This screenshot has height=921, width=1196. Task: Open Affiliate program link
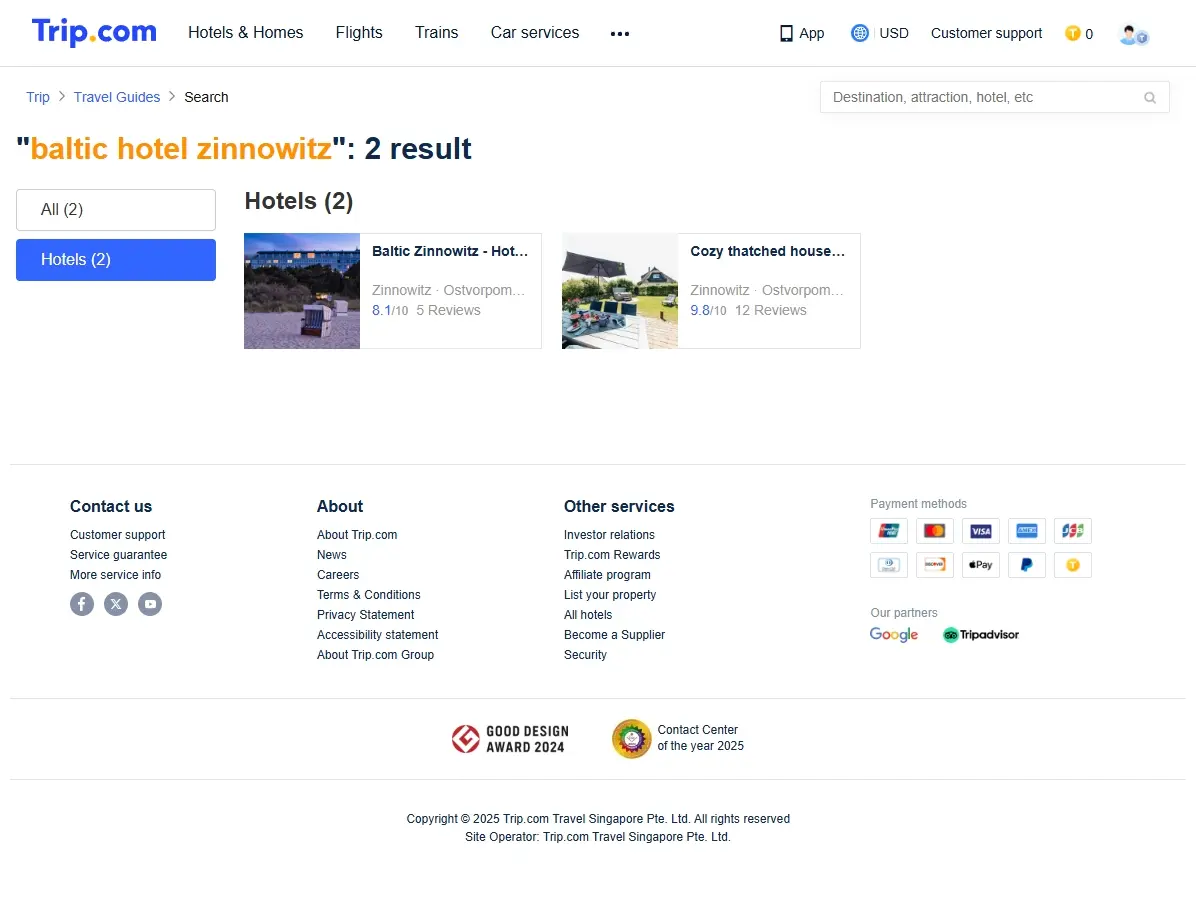click(x=607, y=575)
